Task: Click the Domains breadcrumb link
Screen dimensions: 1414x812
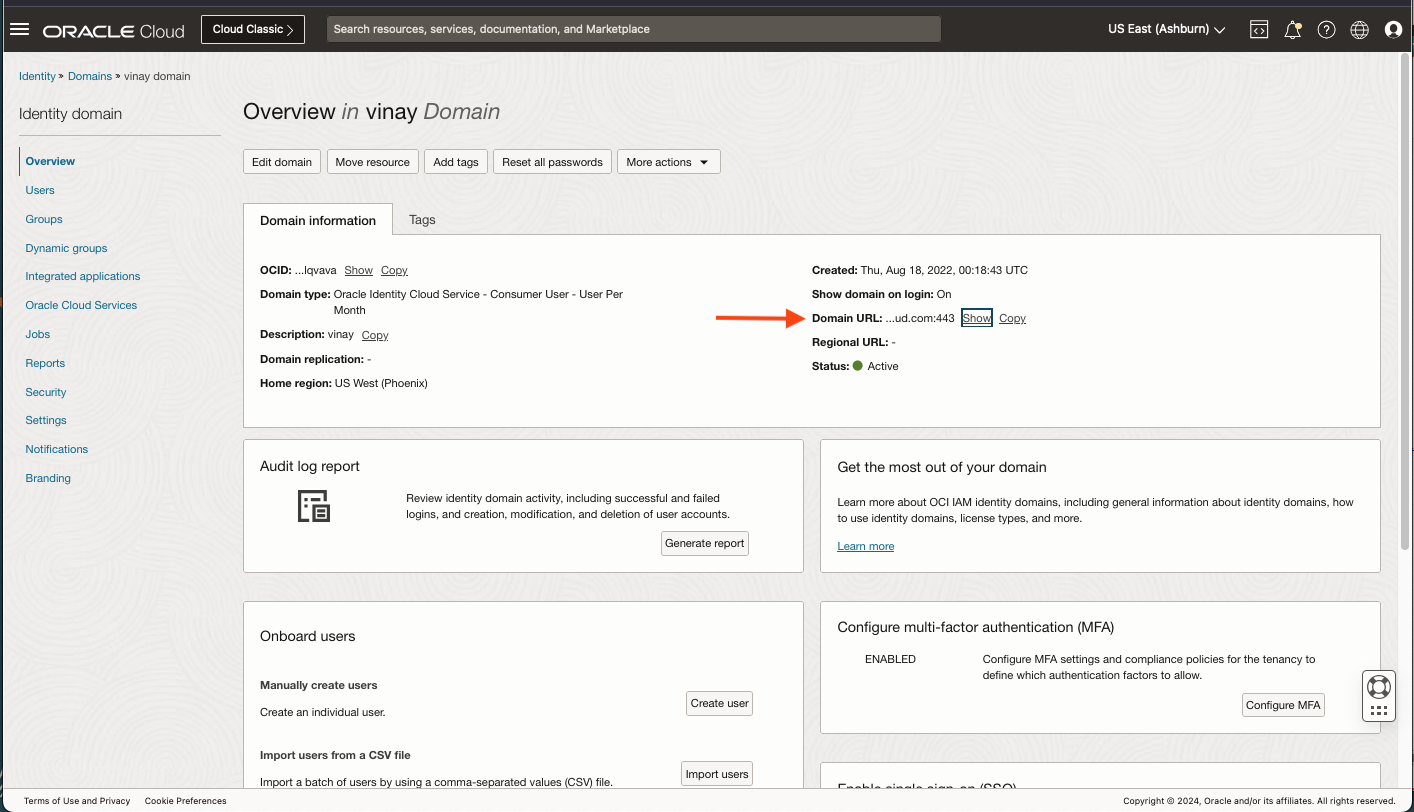Action: click(90, 76)
